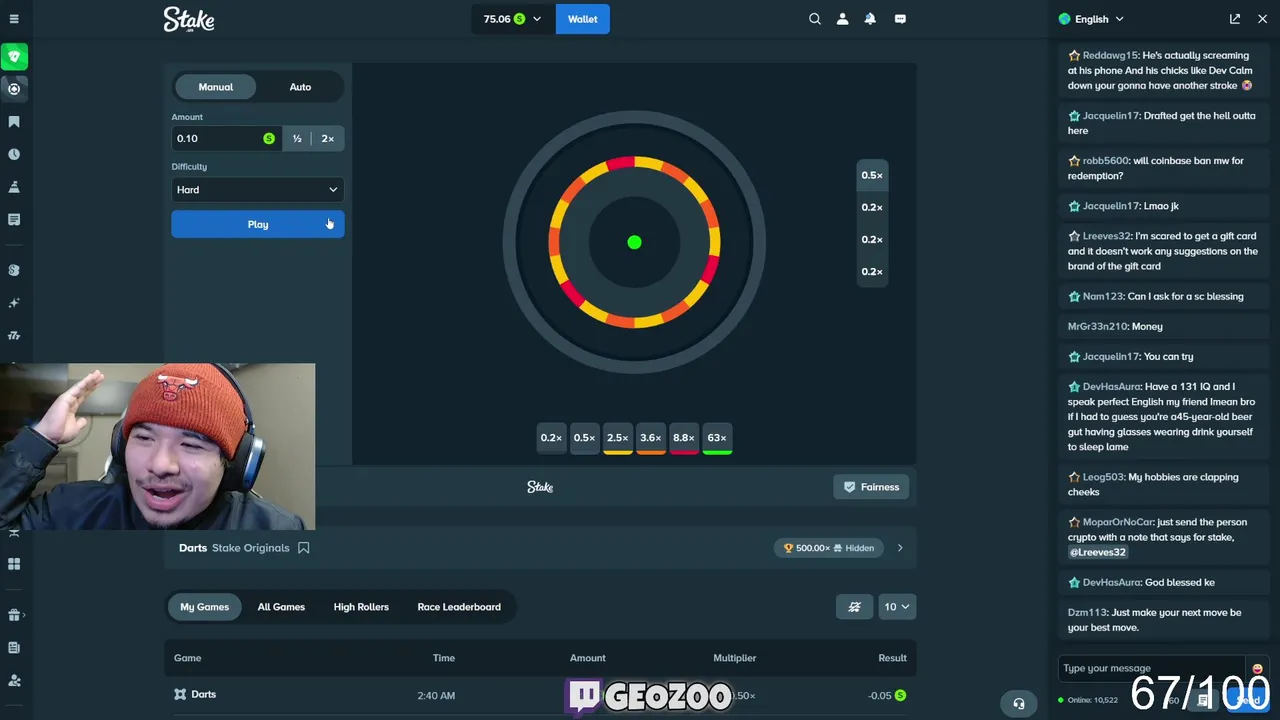Click the 500.00× Hidden top win pill
Image resolution: width=1280 pixels, height=720 pixels.
tap(830, 548)
